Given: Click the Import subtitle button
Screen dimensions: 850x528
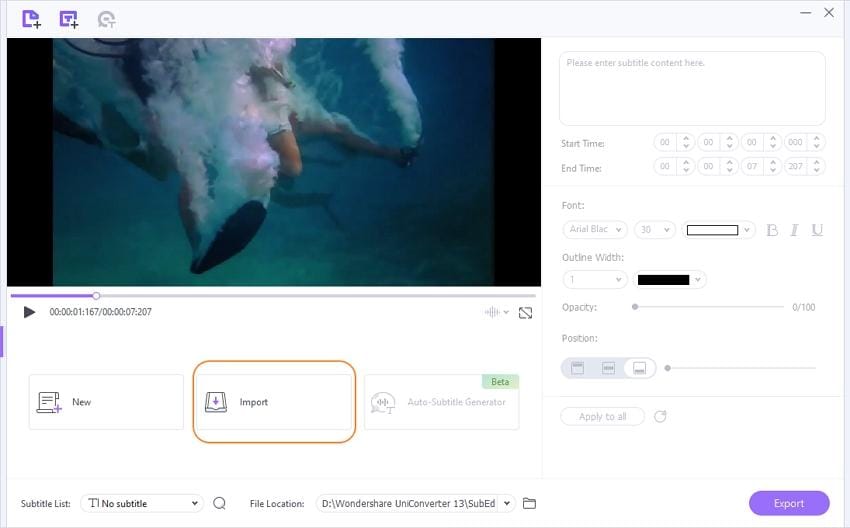Looking at the screenshot, I should click(274, 402).
